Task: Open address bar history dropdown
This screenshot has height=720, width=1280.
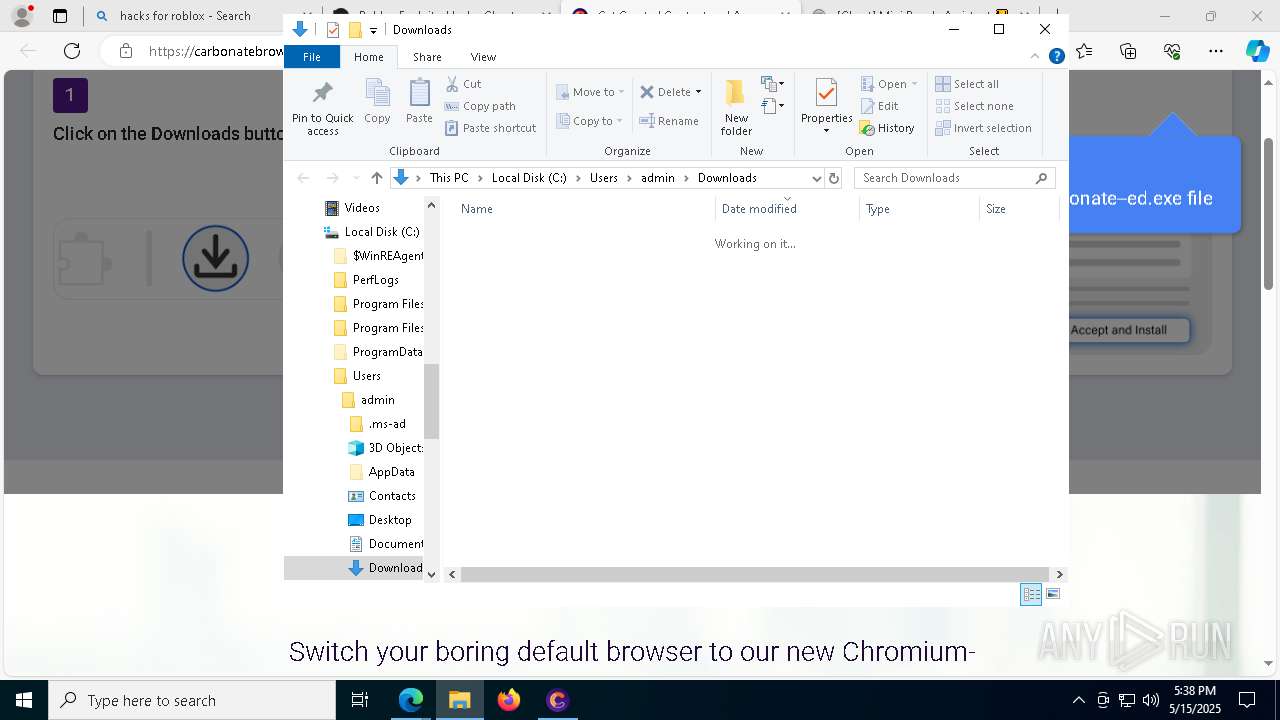Action: (816, 178)
